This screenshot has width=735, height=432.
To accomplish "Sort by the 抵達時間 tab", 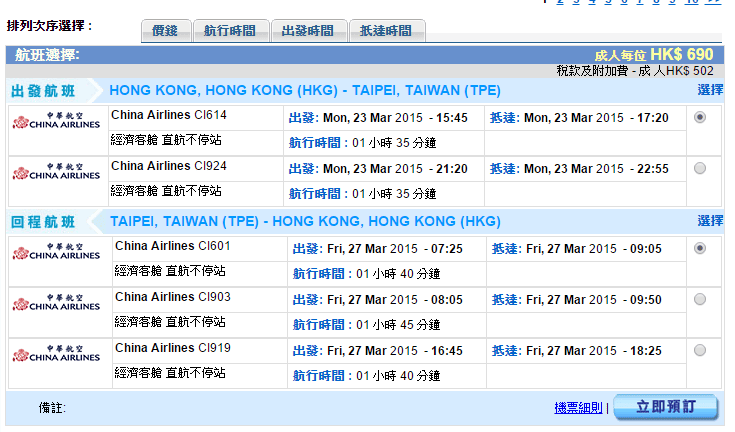I will [x=387, y=32].
